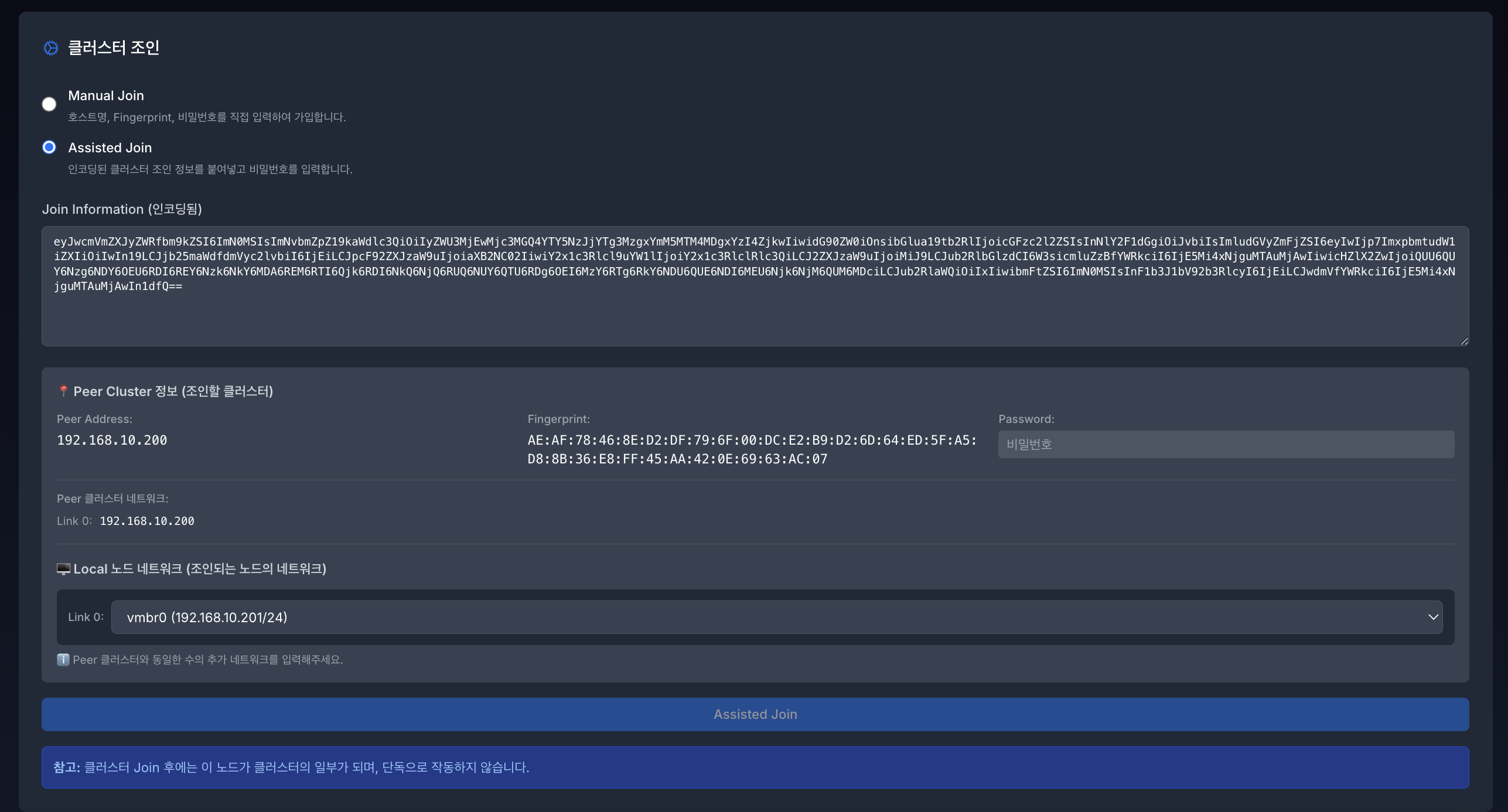The height and width of the screenshot is (812, 1508).
Task: Click the chevron arrow of Link 0 selector
Action: tap(1433, 617)
